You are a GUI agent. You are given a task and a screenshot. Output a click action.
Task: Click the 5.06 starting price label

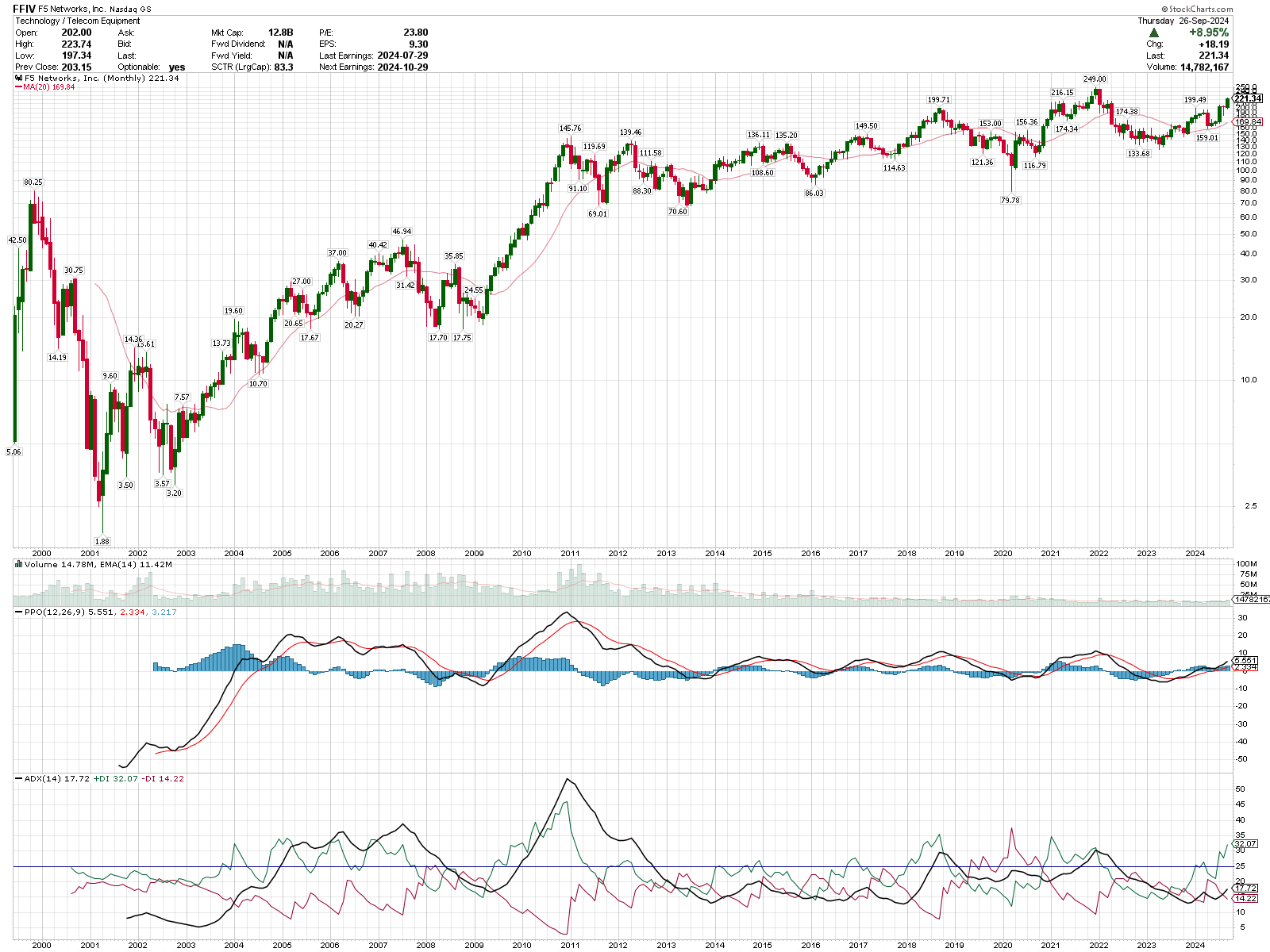14,452
